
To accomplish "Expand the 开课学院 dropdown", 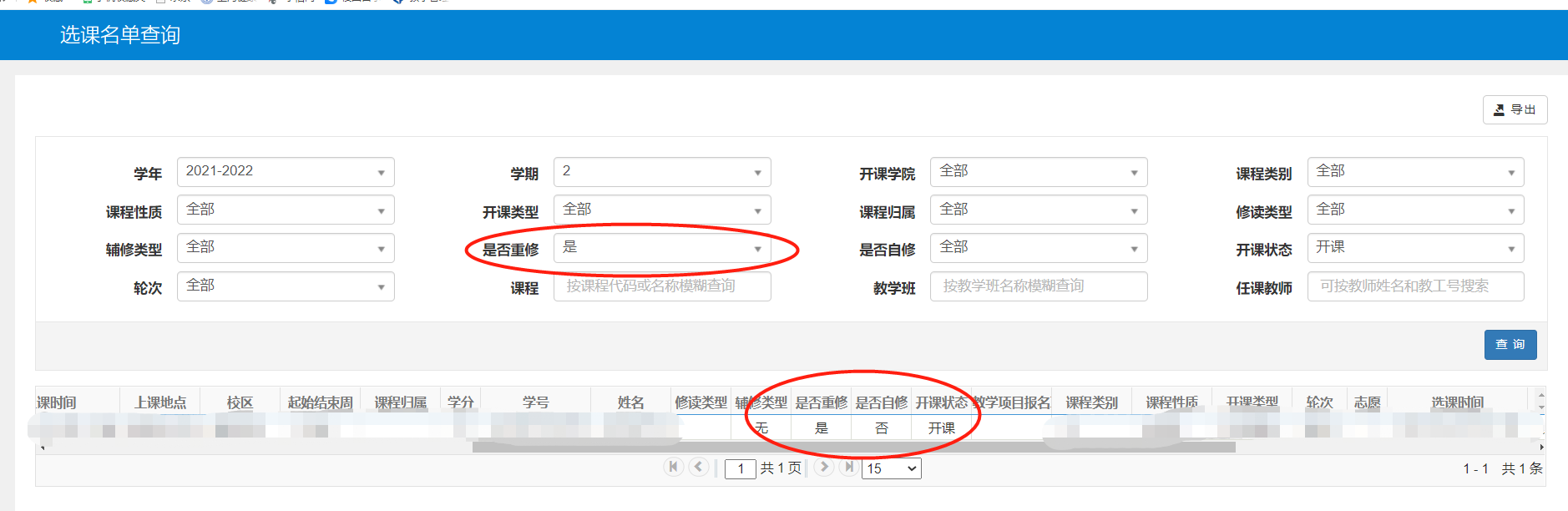I will (1038, 172).
